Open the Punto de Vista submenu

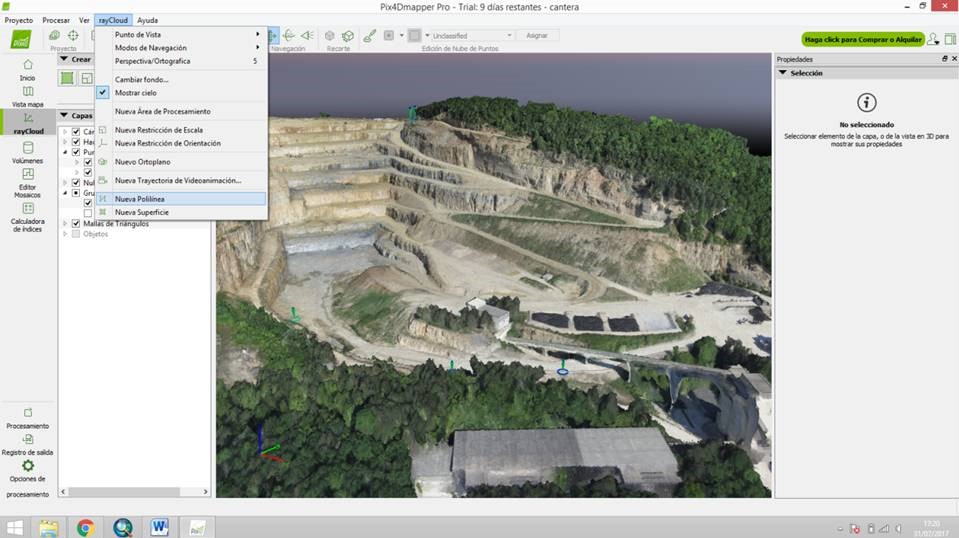point(182,34)
